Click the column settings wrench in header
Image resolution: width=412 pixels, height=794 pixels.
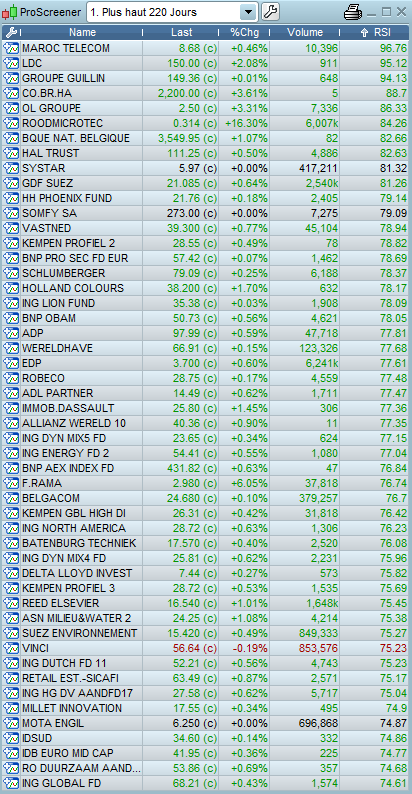point(10,32)
